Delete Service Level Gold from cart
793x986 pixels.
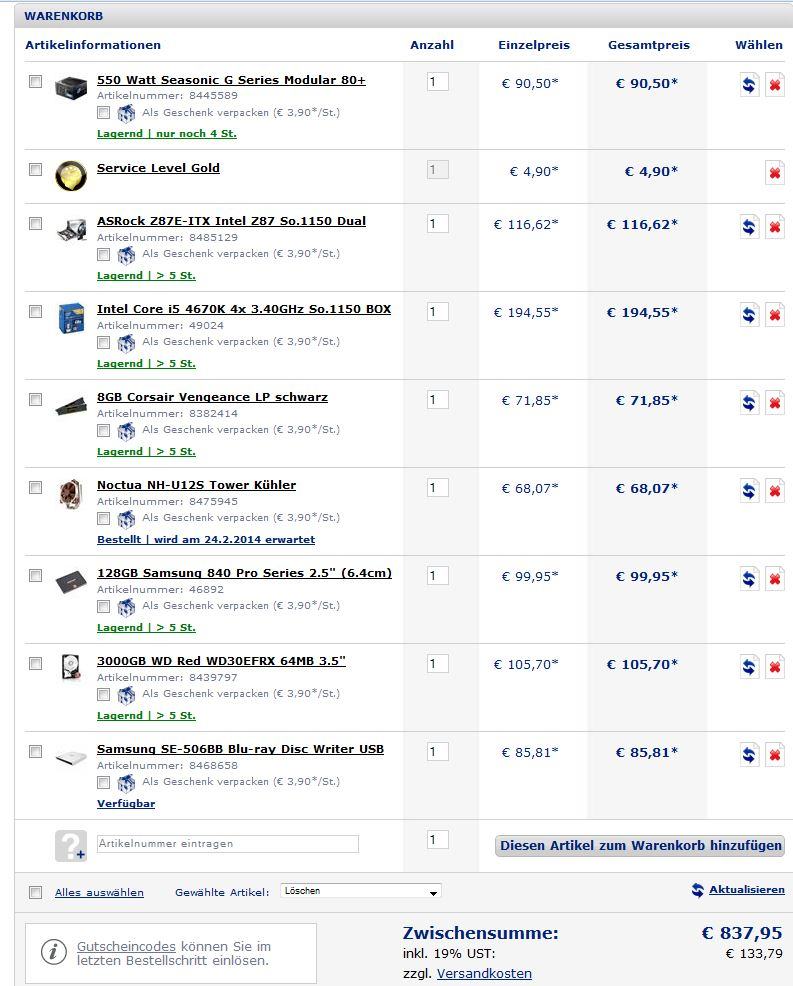coord(774,173)
